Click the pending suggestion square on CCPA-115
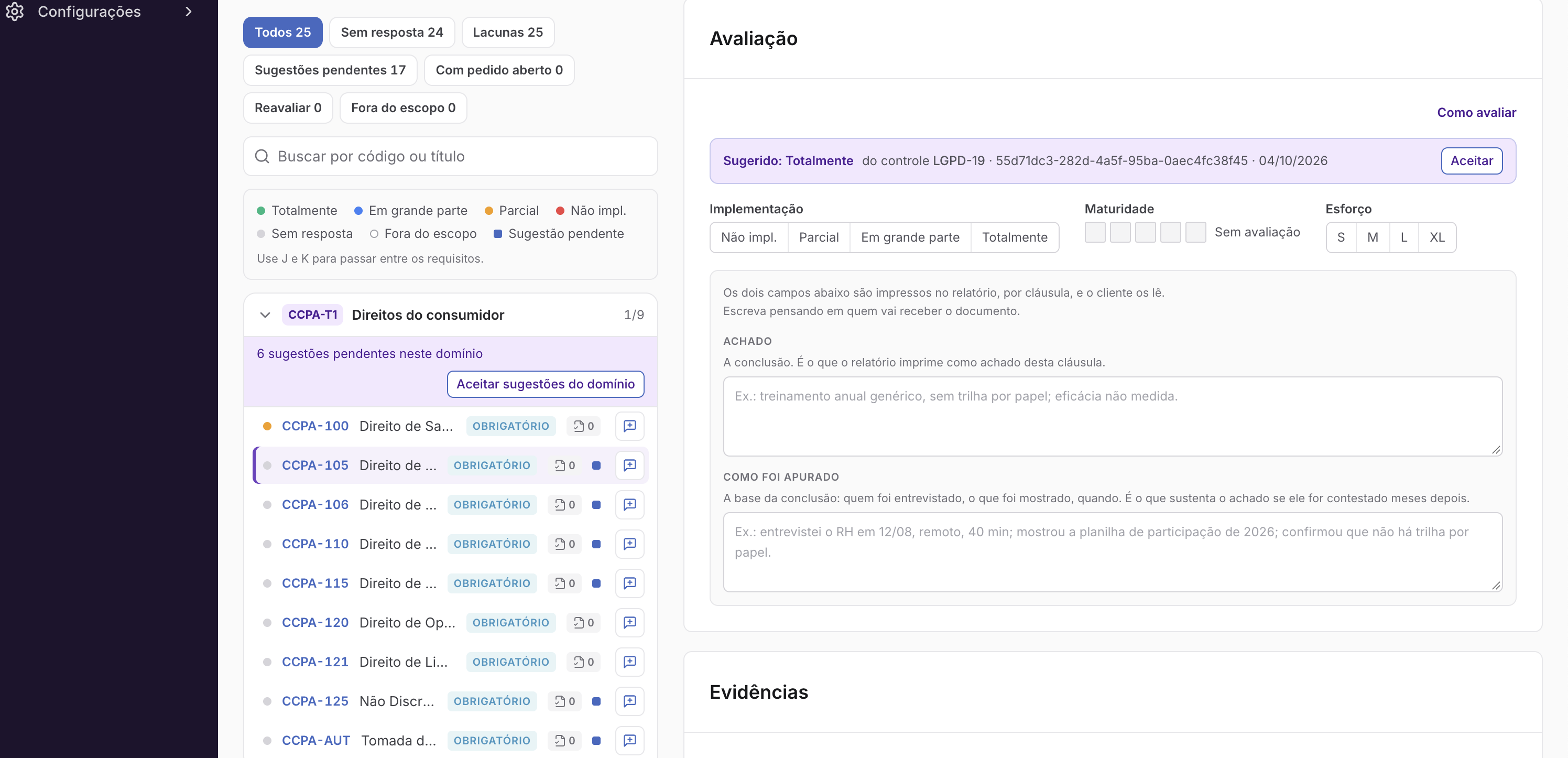This screenshot has width=1568, height=758. [x=596, y=583]
